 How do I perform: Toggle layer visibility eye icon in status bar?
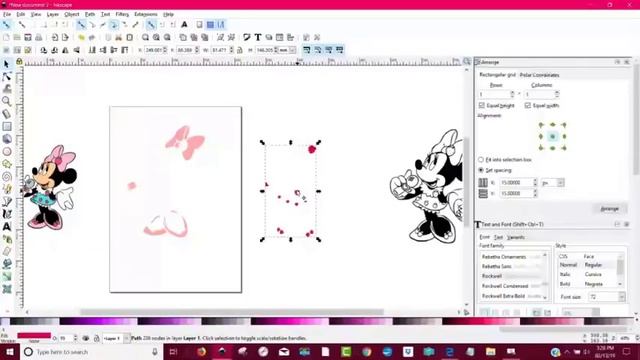(x=86, y=338)
